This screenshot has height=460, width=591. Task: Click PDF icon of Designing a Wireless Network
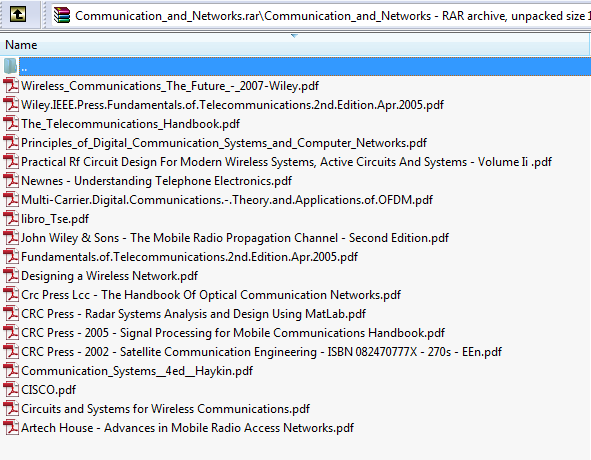pyautogui.click(x=11, y=276)
